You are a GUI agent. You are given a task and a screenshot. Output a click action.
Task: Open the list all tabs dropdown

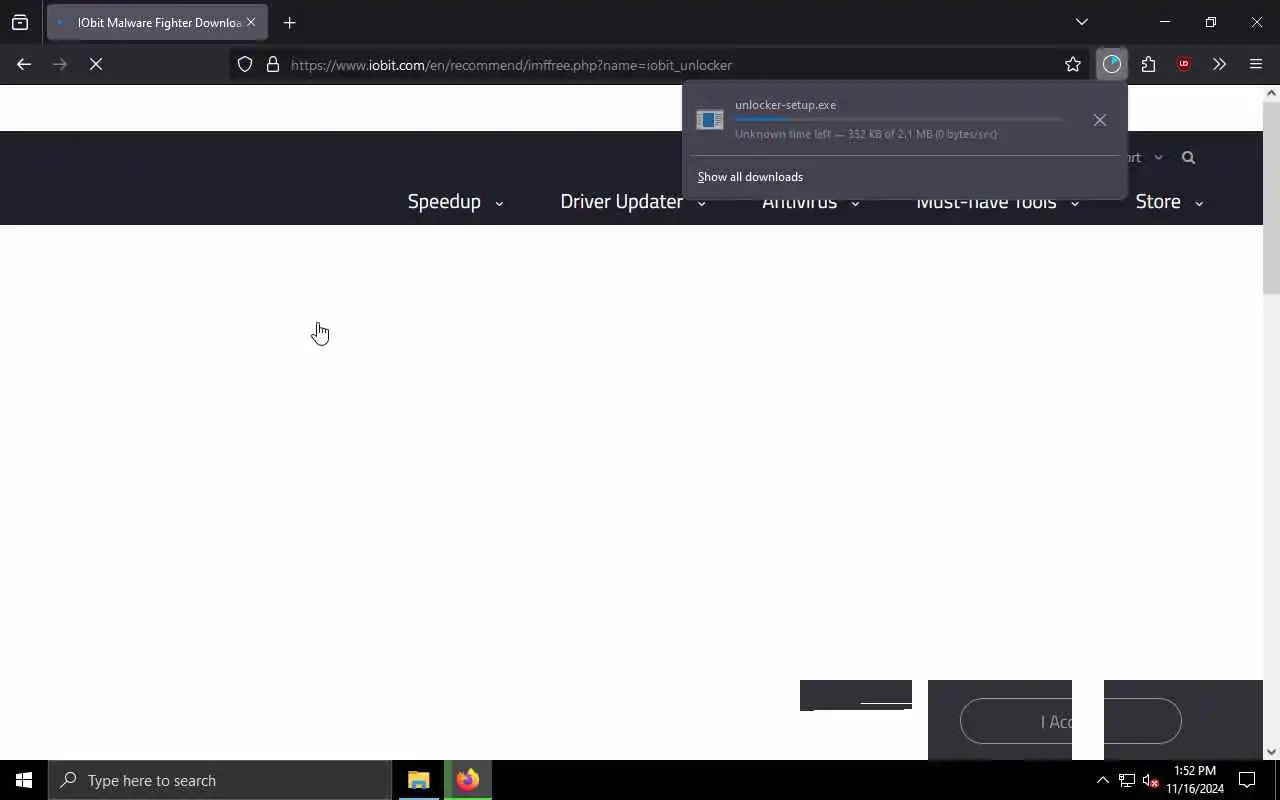1081,22
